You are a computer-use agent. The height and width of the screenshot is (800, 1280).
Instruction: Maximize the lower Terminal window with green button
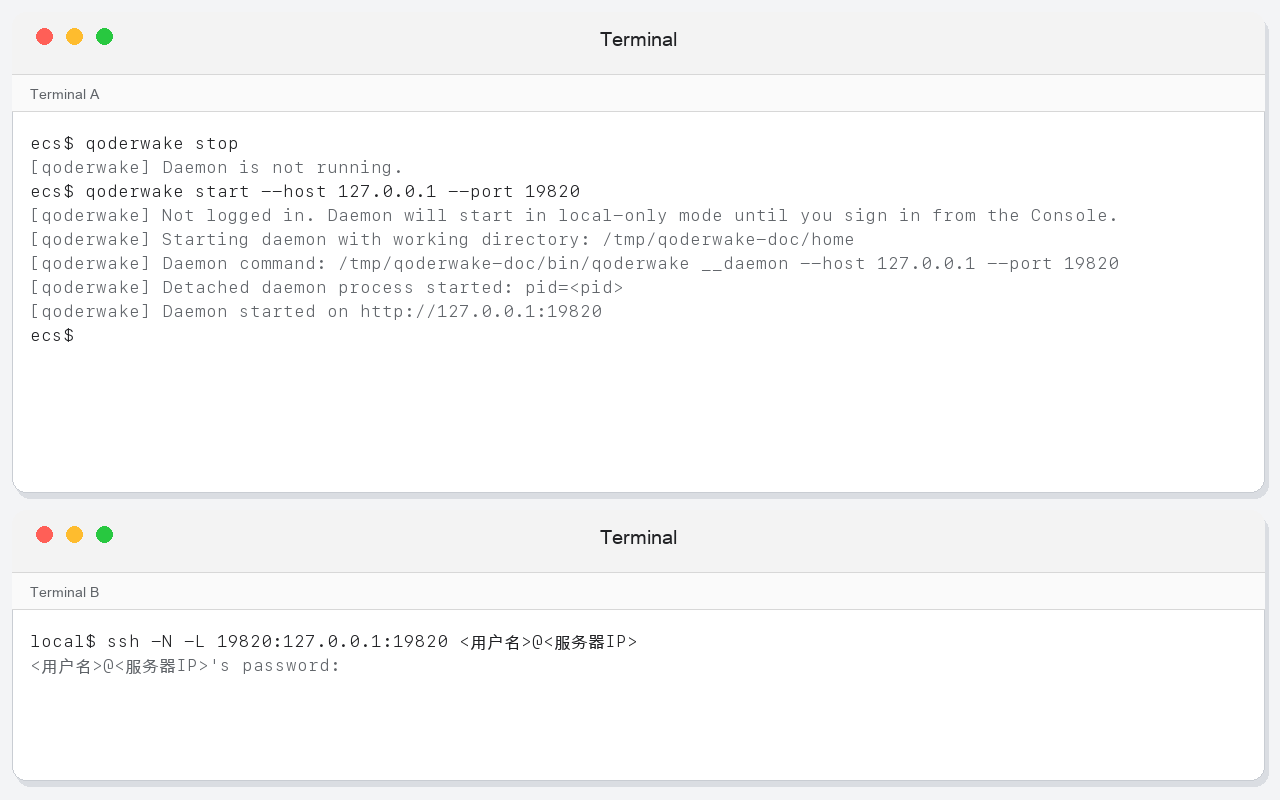pyautogui.click(x=104, y=535)
